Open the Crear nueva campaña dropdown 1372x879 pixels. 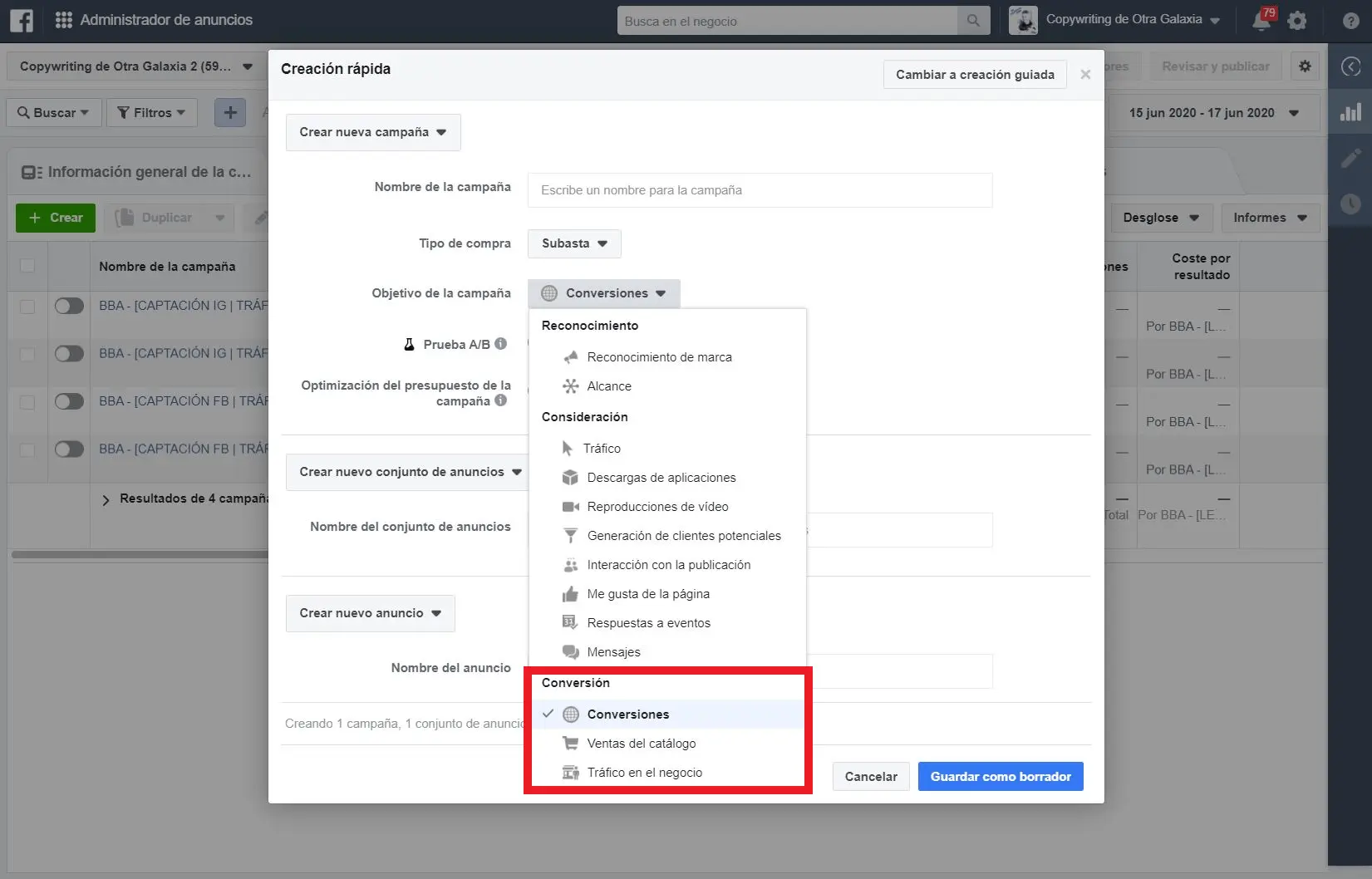(373, 132)
